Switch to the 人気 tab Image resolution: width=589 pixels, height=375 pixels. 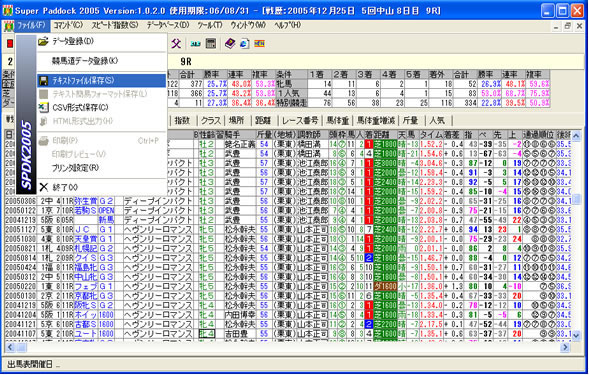[x=437, y=120]
